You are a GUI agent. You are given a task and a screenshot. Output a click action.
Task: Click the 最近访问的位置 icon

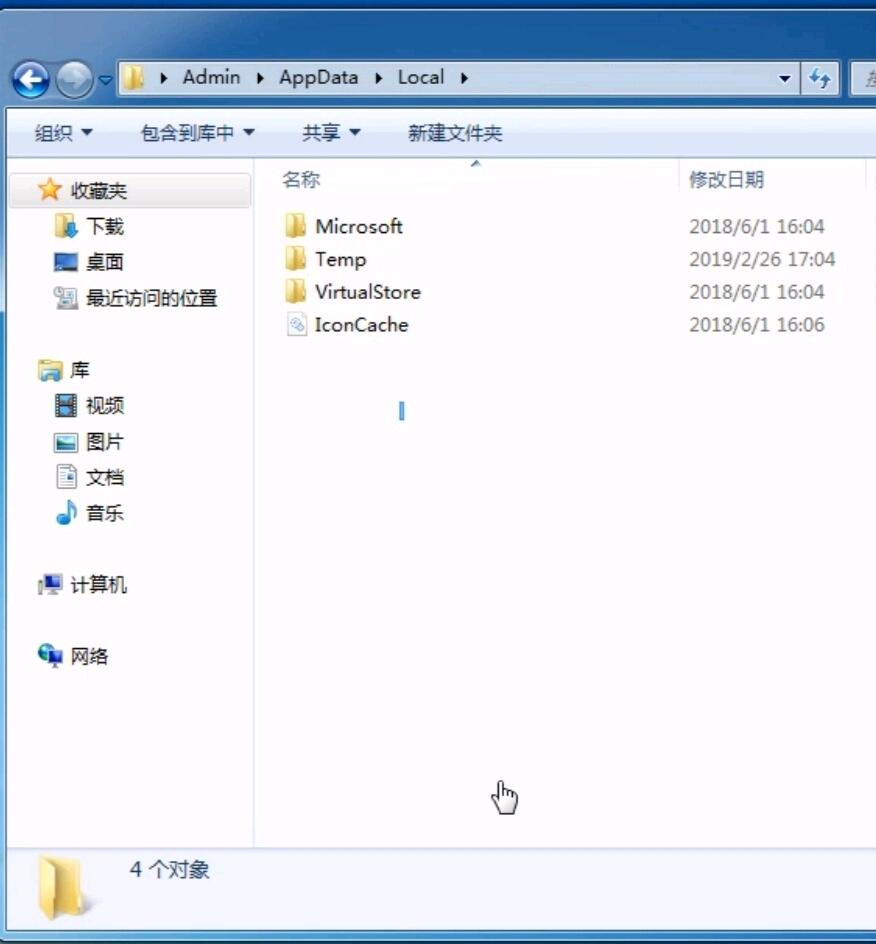coord(66,297)
